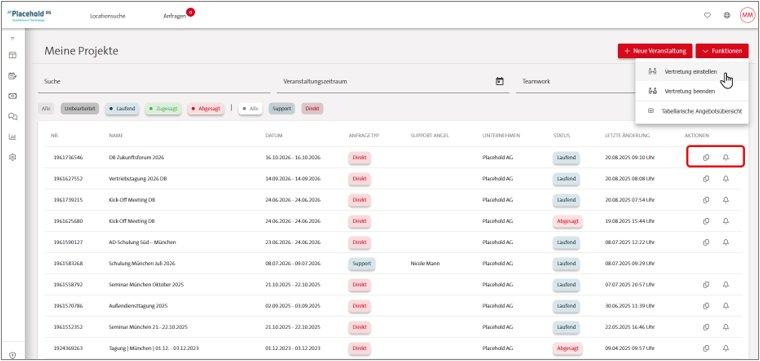
Task: Click the Abgesagt status of Tagung München 2023
Action: (x=568, y=348)
